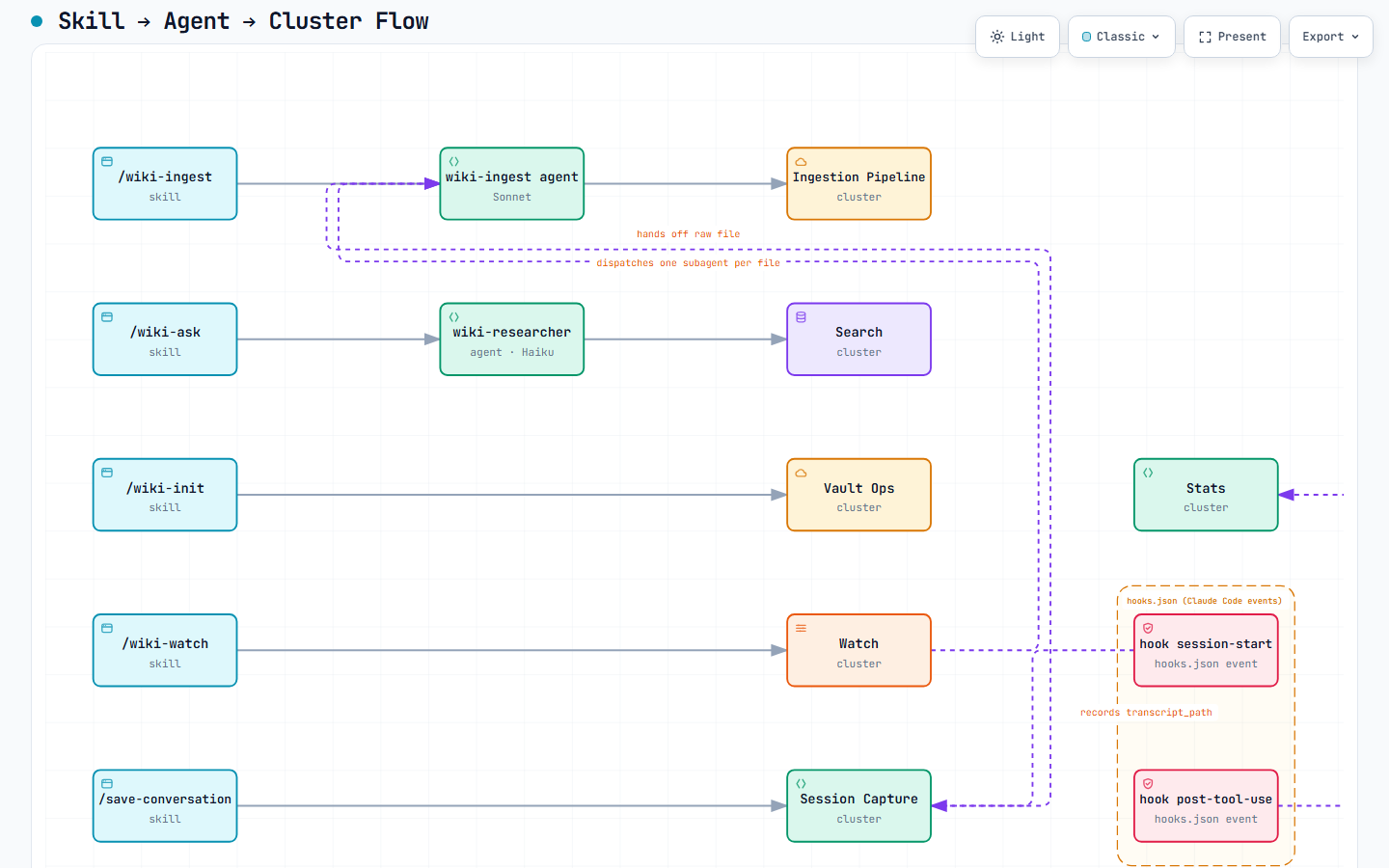1389x868 pixels.
Task: Select the /save-conversation skill label
Action: coord(165,799)
